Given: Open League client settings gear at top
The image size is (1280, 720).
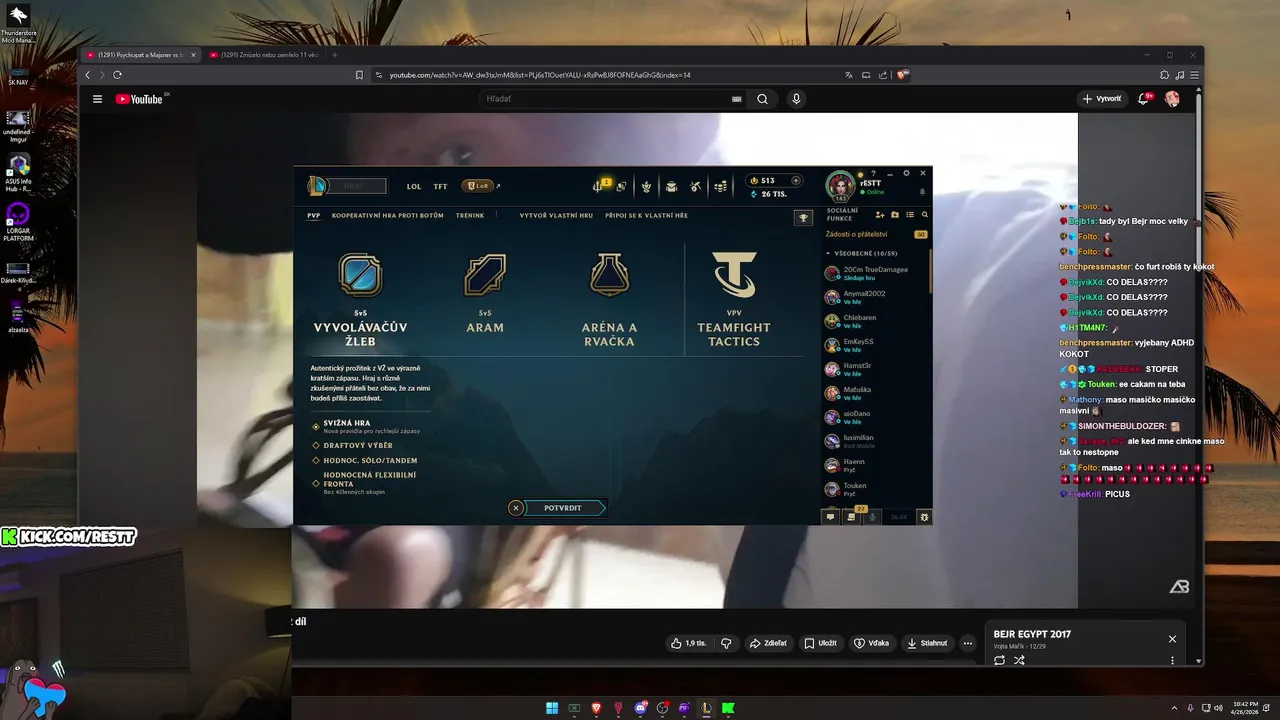Looking at the screenshot, I should [907, 173].
